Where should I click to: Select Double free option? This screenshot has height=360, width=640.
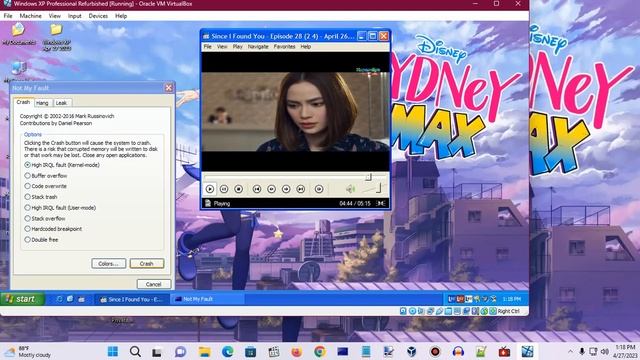(41, 240)
